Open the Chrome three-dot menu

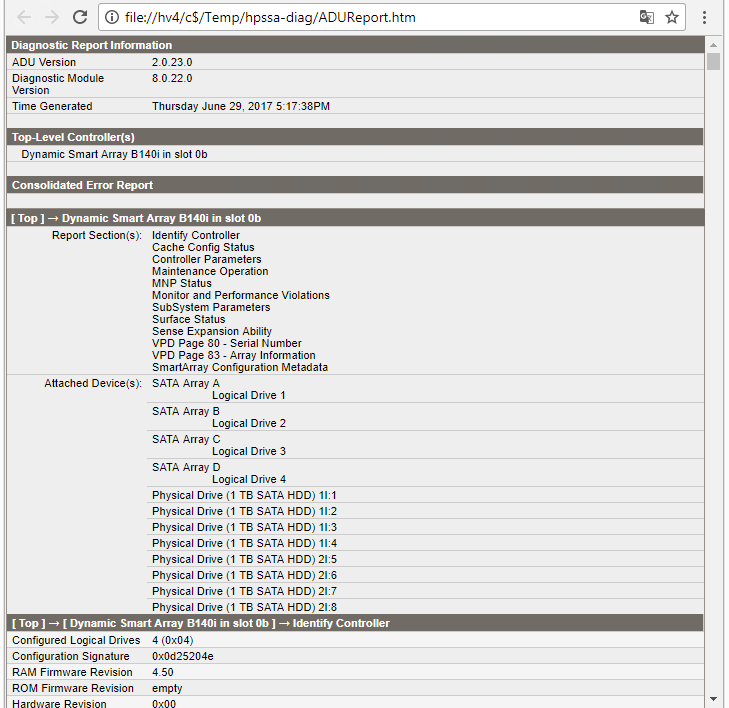tap(705, 17)
